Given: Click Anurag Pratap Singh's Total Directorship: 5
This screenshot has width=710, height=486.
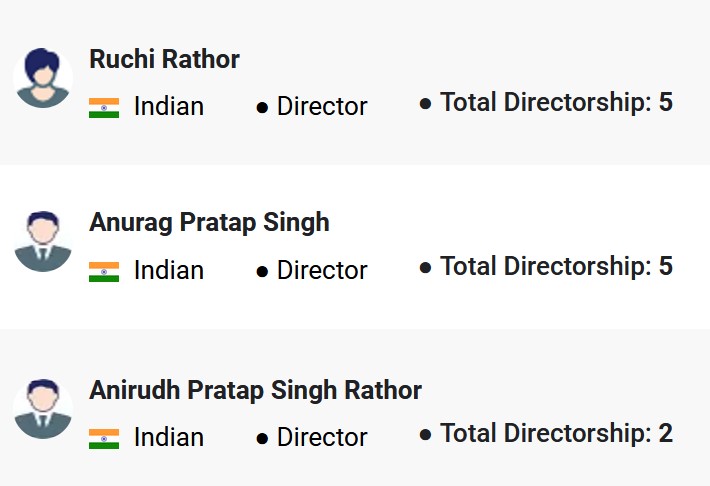Looking at the screenshot, I should (x=556, y=266).
